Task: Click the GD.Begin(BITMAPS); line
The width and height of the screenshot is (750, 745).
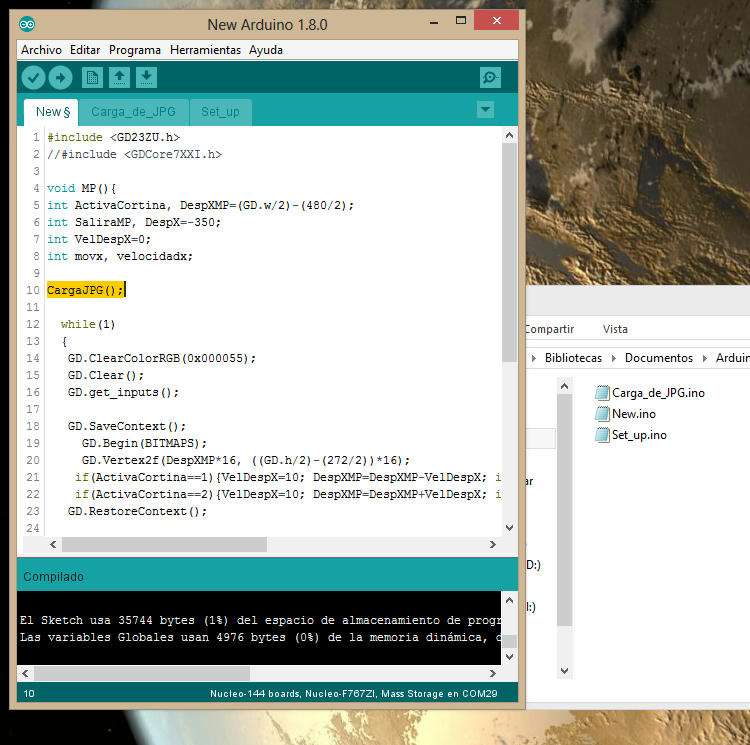Action: pos(144,443)
